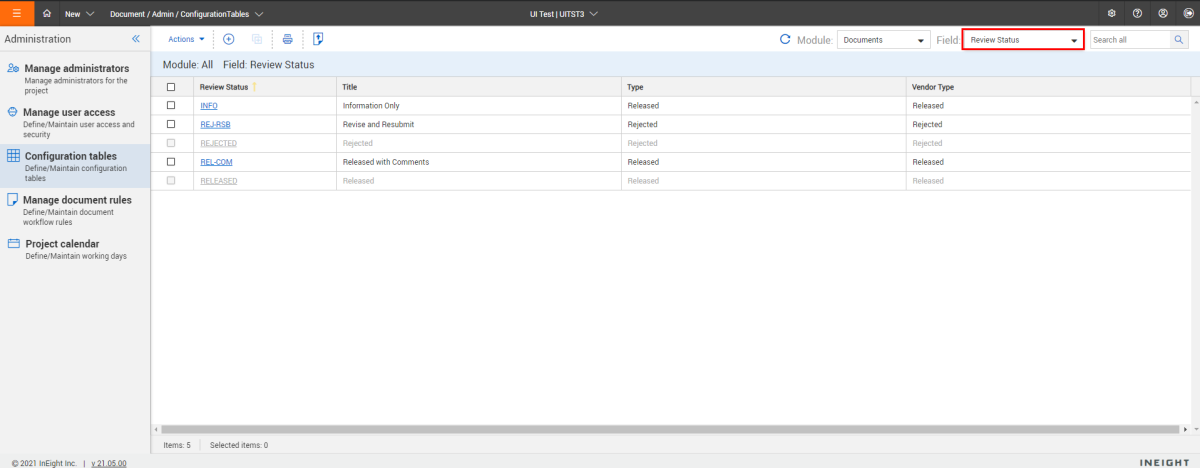Image resolution: width=1200 pixels, height=468 pixels.
Task: Click the search magnifier button
Action: [x=1178, y=40]
